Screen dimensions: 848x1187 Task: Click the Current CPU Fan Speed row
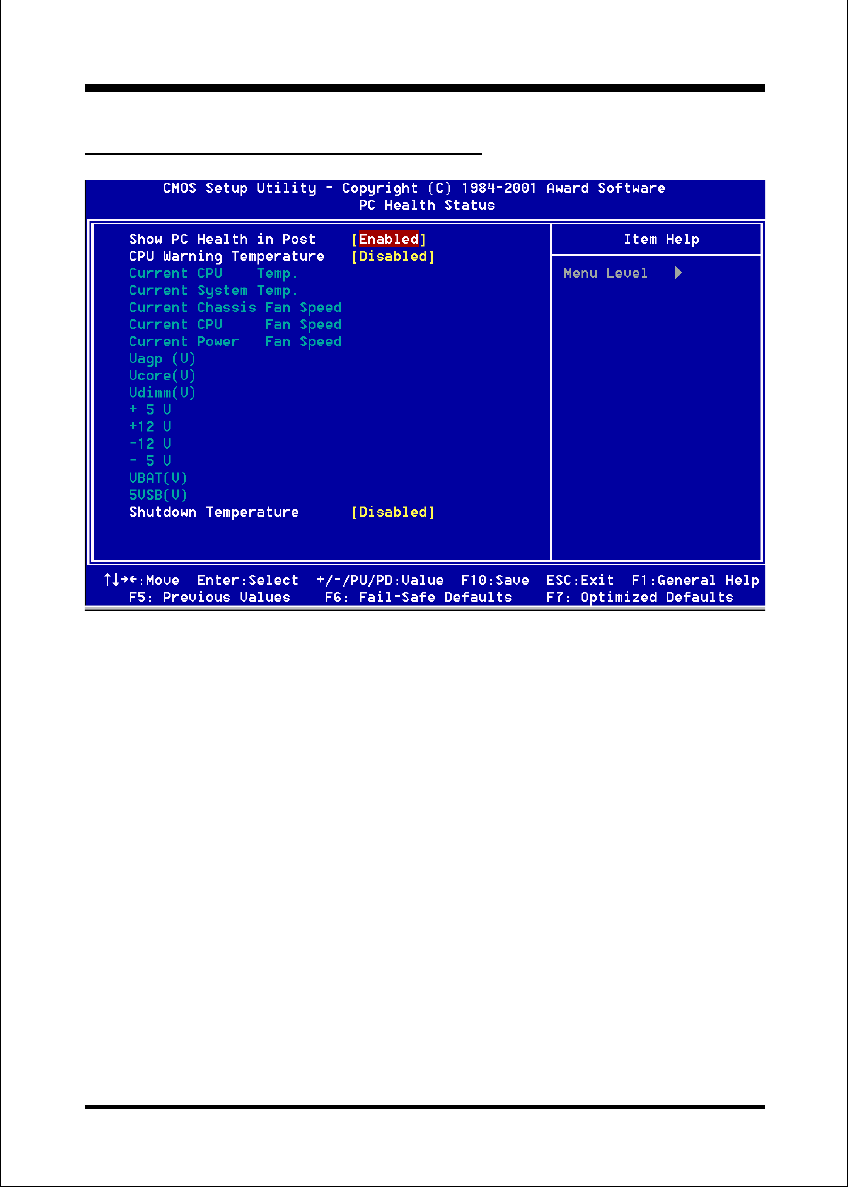(235, 325)
